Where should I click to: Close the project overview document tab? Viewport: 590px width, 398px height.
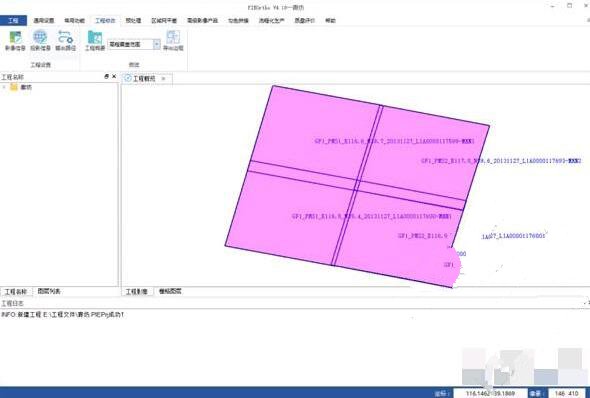(163, 79)
